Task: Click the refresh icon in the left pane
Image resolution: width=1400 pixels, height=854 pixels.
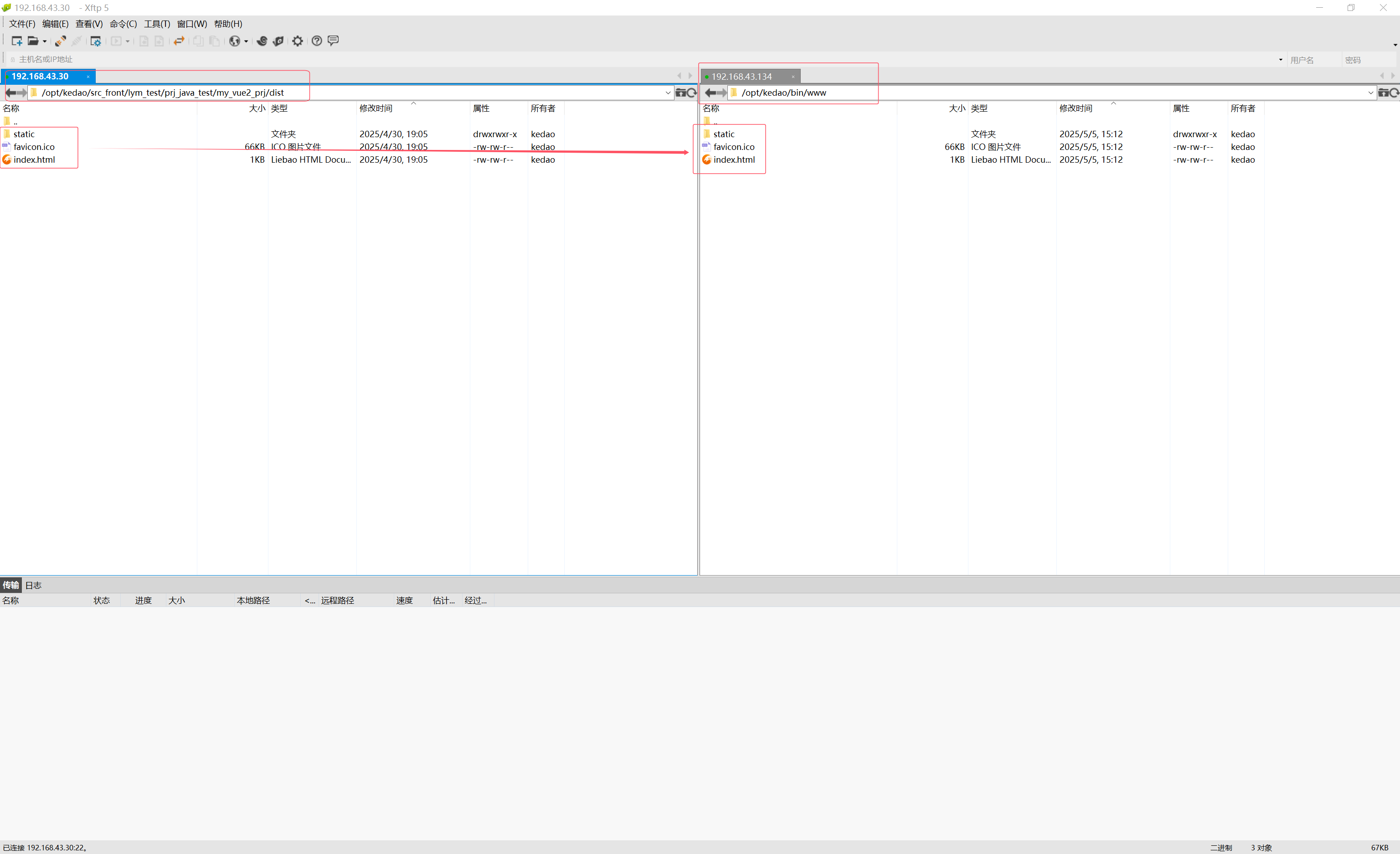Action: (x=691, y=93)
